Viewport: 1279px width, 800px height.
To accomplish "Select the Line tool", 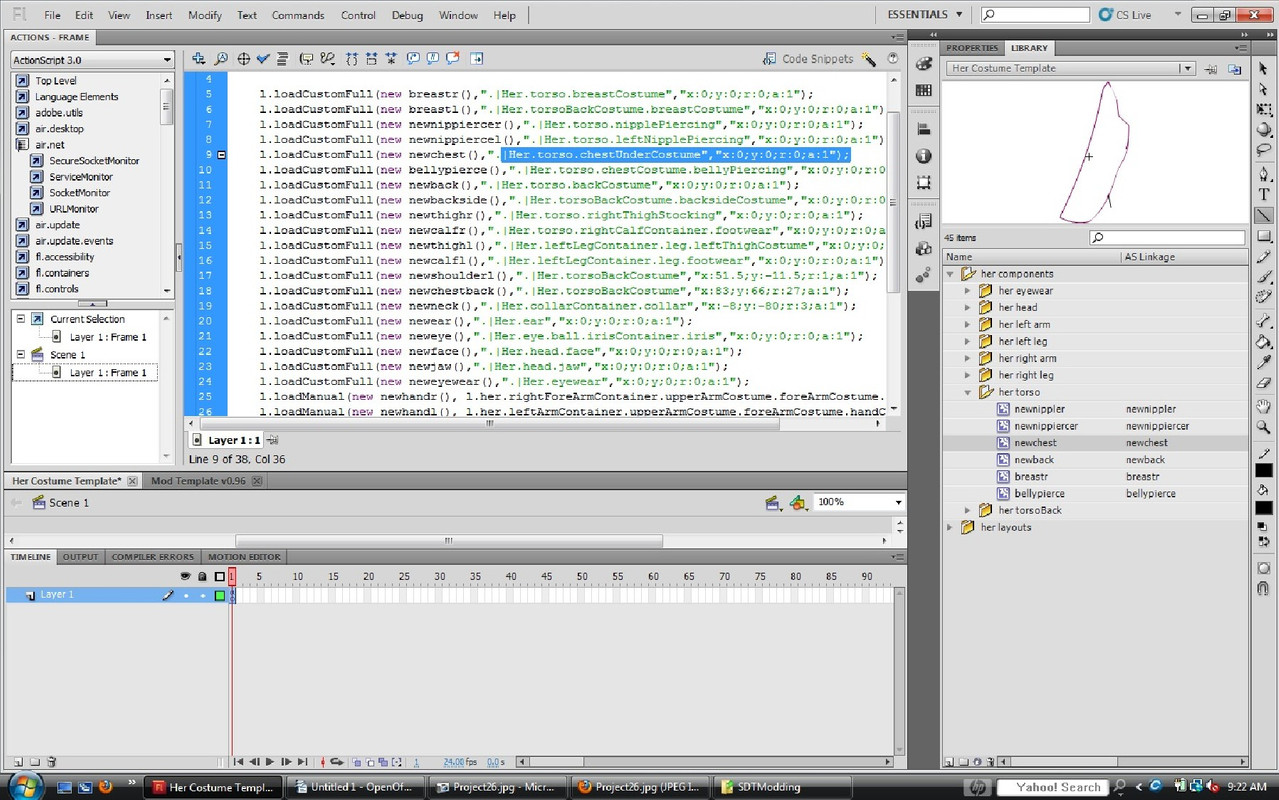I will coord(1264,216).
